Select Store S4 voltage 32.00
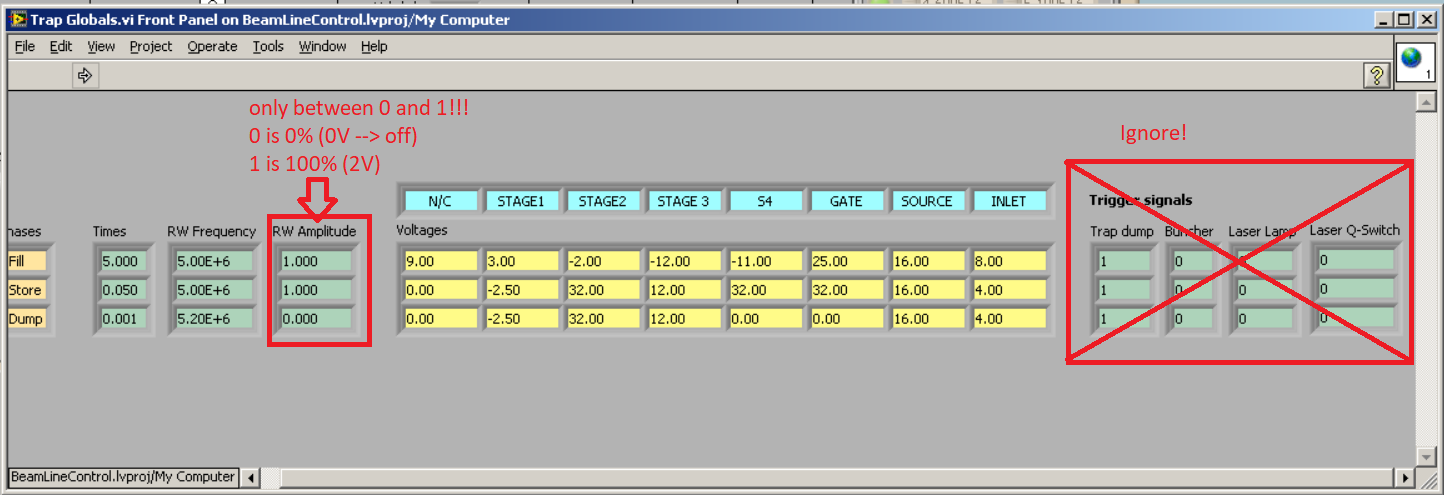 click(764, 290)
